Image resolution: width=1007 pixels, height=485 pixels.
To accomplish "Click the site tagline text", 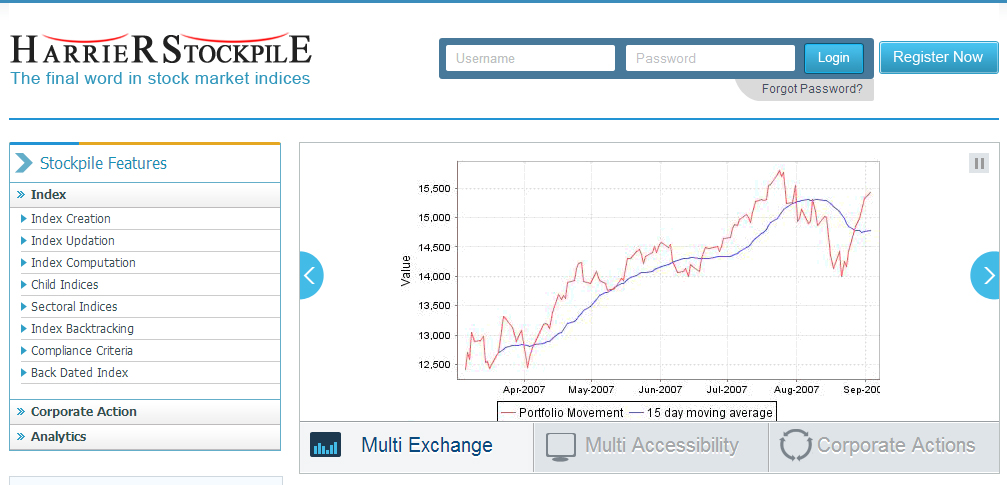I will coord(161,78).
